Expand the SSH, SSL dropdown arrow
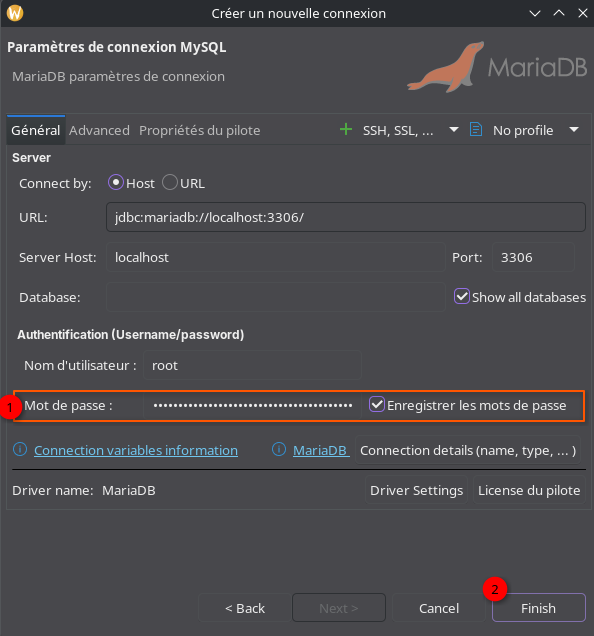 pyautogui.click(x=454, y=130)
